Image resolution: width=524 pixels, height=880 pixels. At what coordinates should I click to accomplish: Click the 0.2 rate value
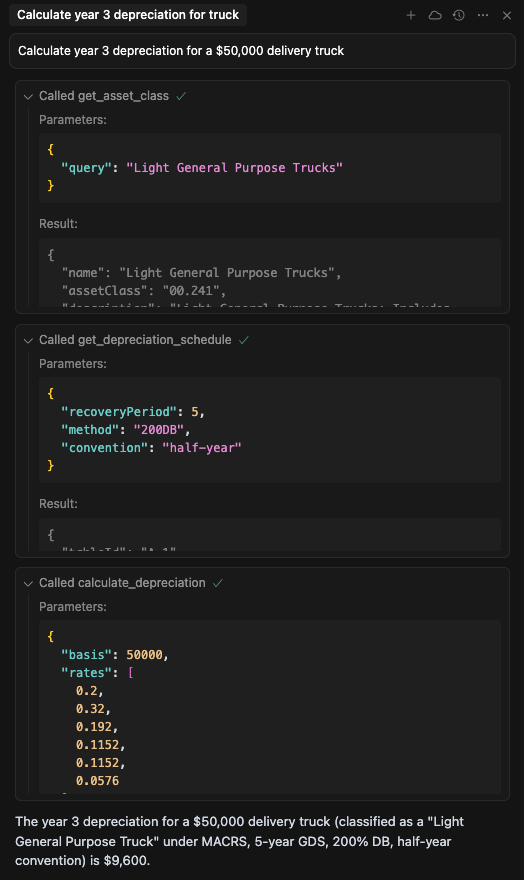(x=90, y=690)
